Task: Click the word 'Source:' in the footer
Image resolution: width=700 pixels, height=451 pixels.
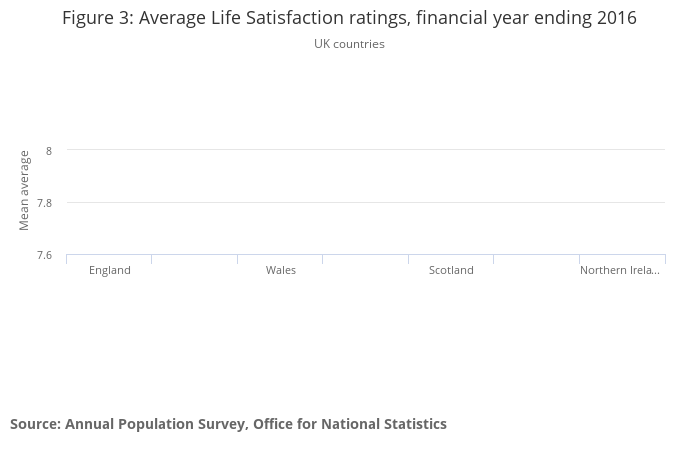Action: [x=36, y=424]
